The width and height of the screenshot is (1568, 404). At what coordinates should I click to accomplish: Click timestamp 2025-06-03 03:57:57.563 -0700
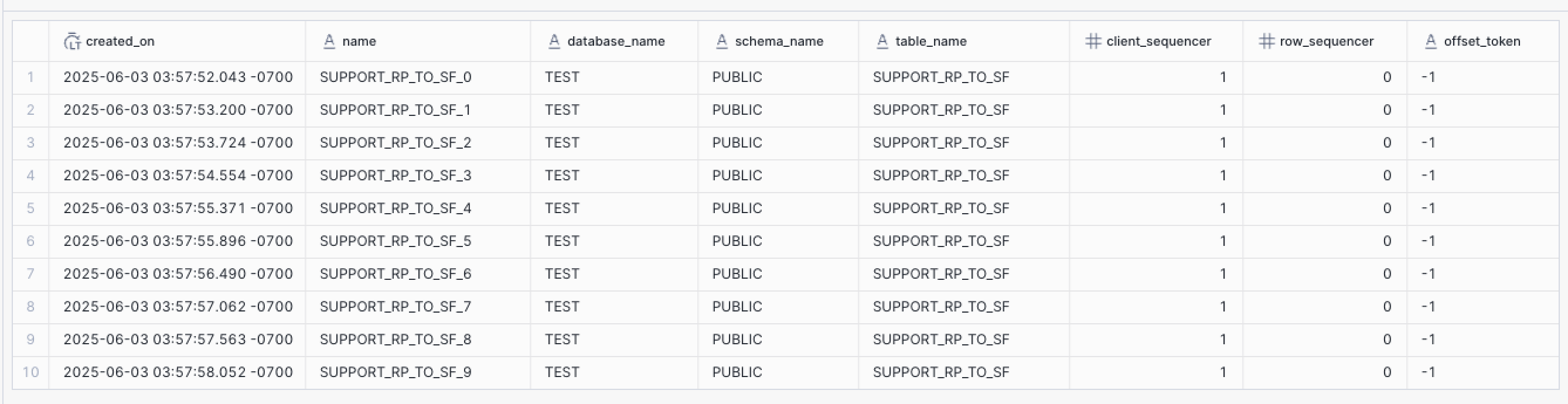(178, 340)
